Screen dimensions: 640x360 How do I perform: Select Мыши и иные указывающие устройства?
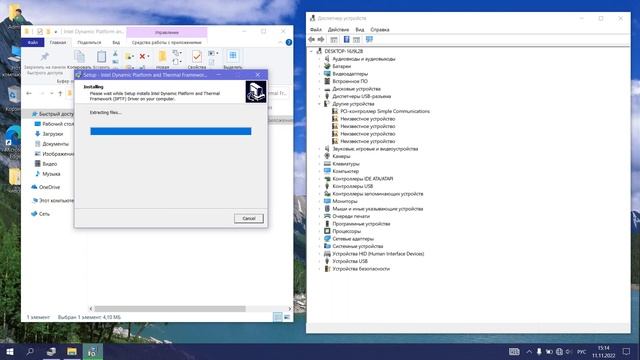[378, 209]
